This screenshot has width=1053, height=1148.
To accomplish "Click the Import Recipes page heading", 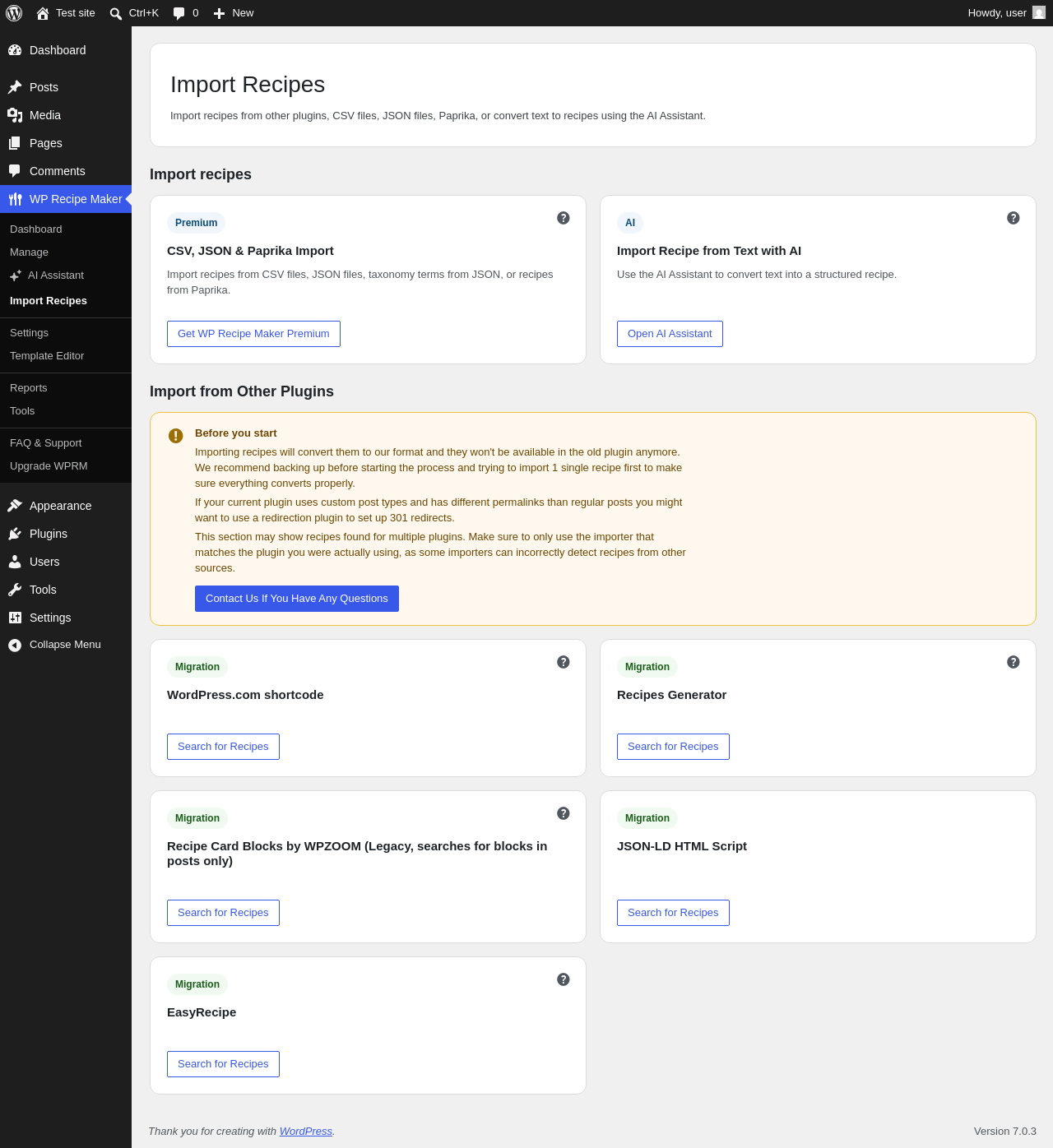I will (x=248, y=85).
